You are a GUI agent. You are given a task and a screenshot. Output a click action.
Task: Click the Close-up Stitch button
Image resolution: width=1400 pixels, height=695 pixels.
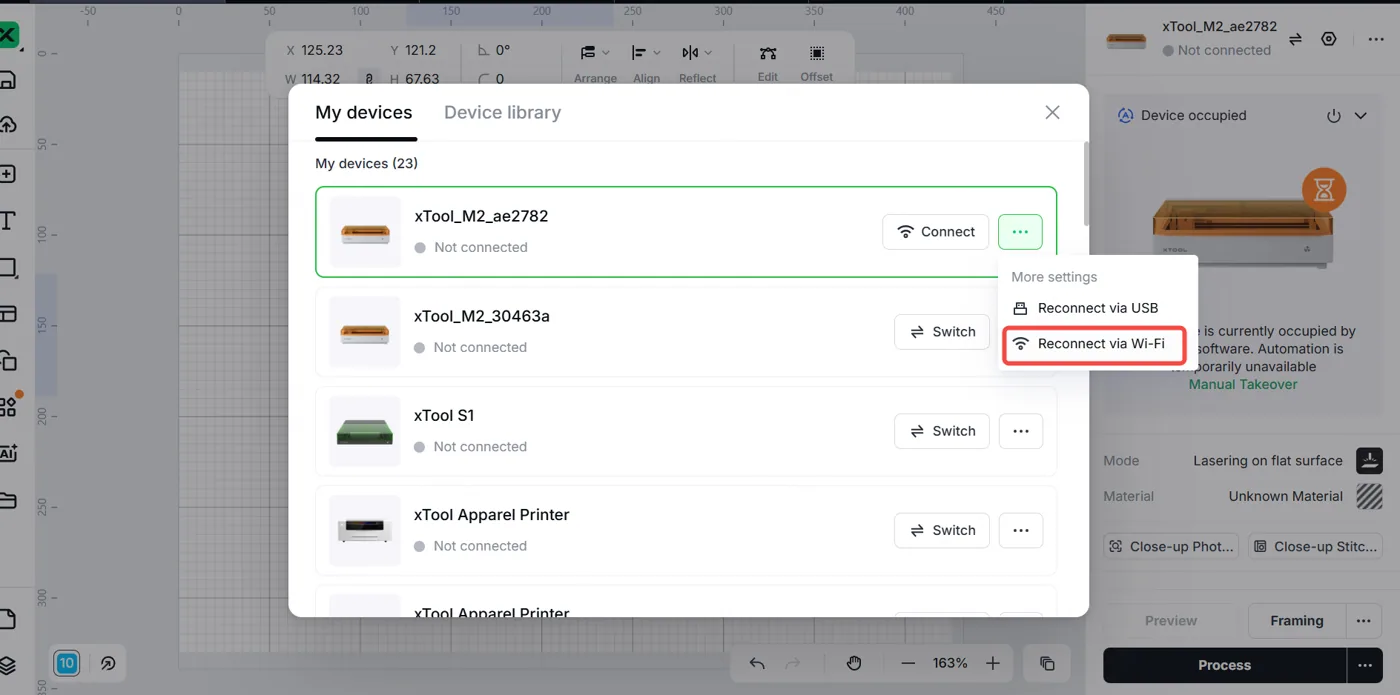point(1316,547)
